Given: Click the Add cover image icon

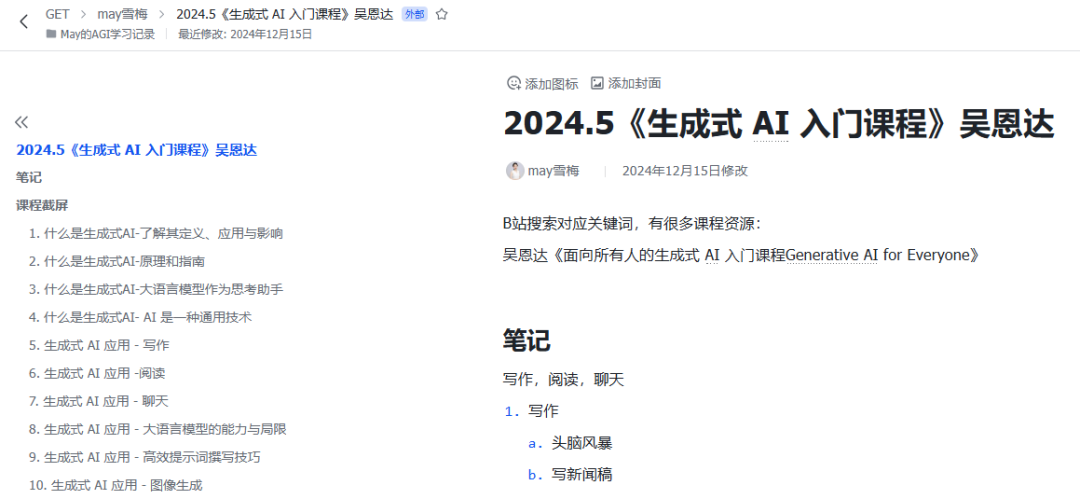Looking at the screenshot, I should pos(597,83).
